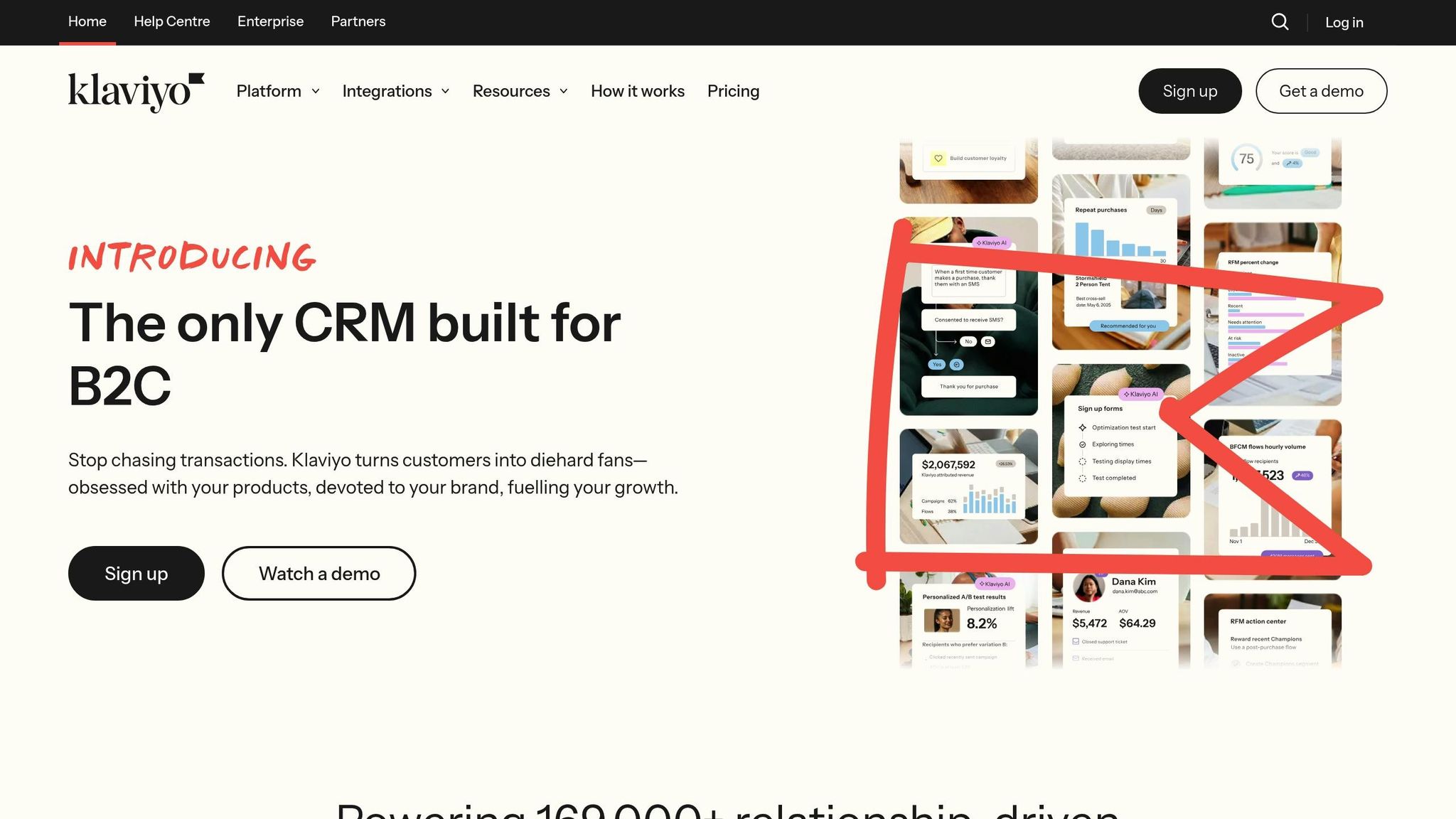Click the Log in link

pos(1344,22)
